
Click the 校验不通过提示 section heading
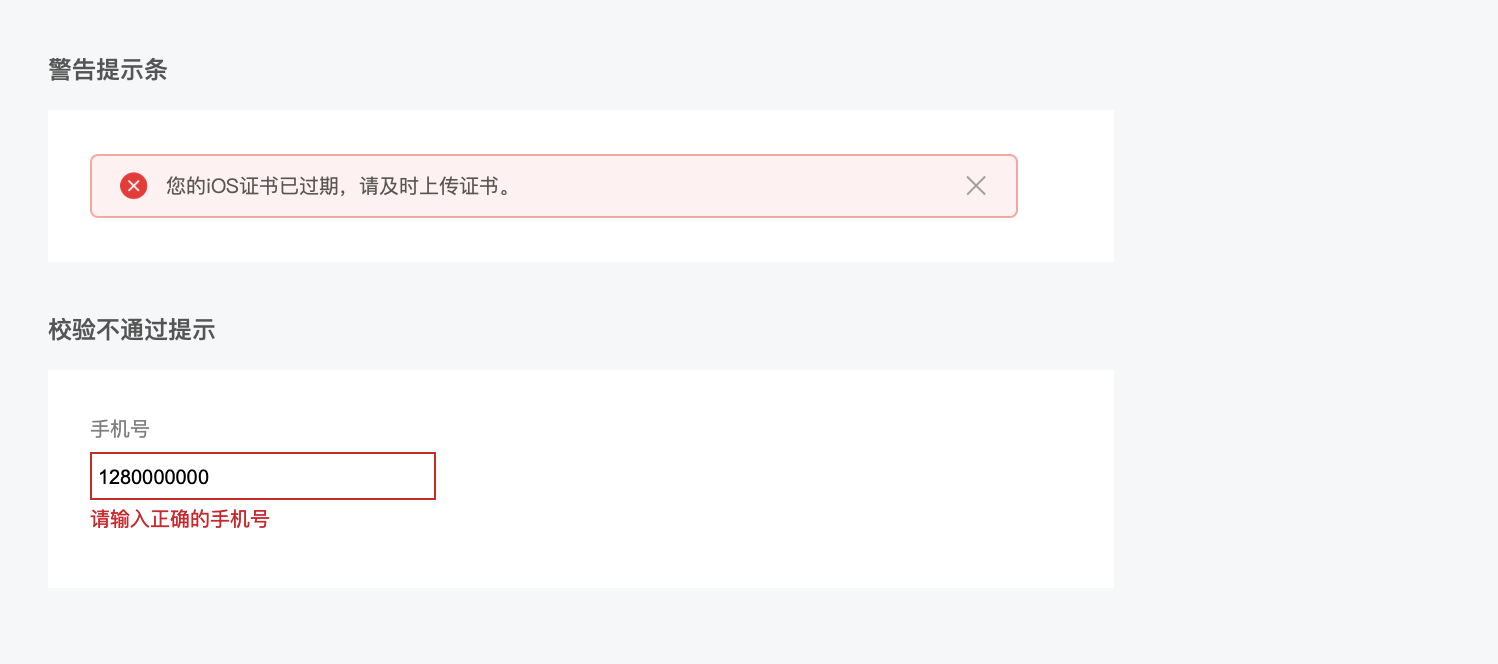tap(131, 330)
